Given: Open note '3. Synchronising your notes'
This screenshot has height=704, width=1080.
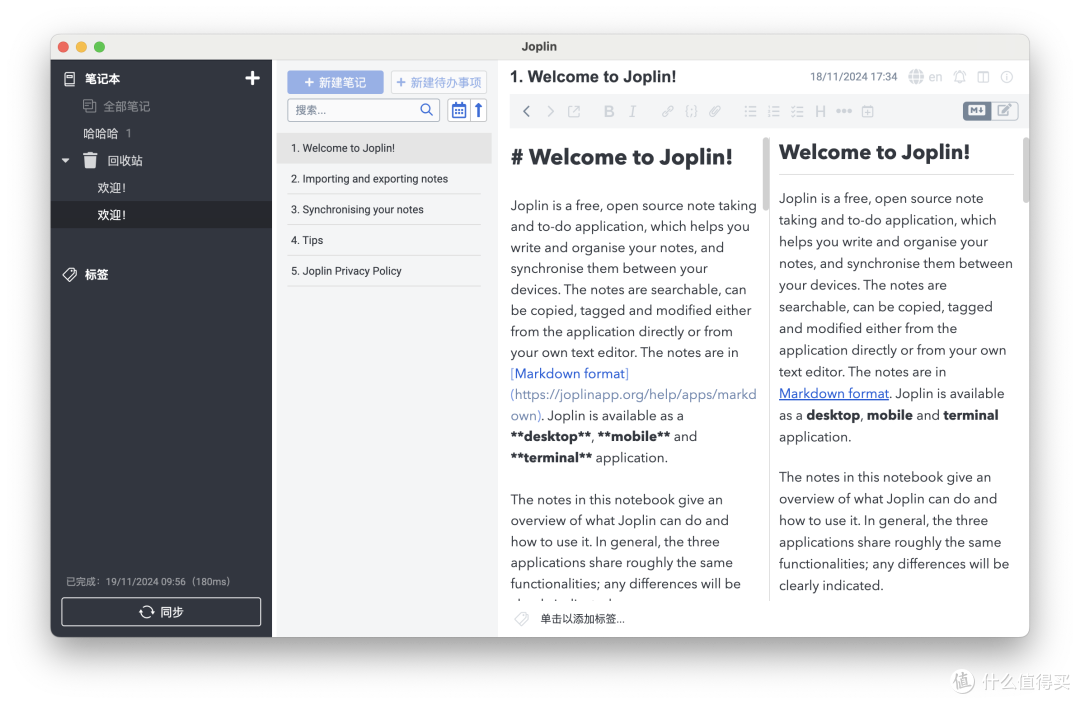Looking at the screenshot, I should (x=384, y=209).
